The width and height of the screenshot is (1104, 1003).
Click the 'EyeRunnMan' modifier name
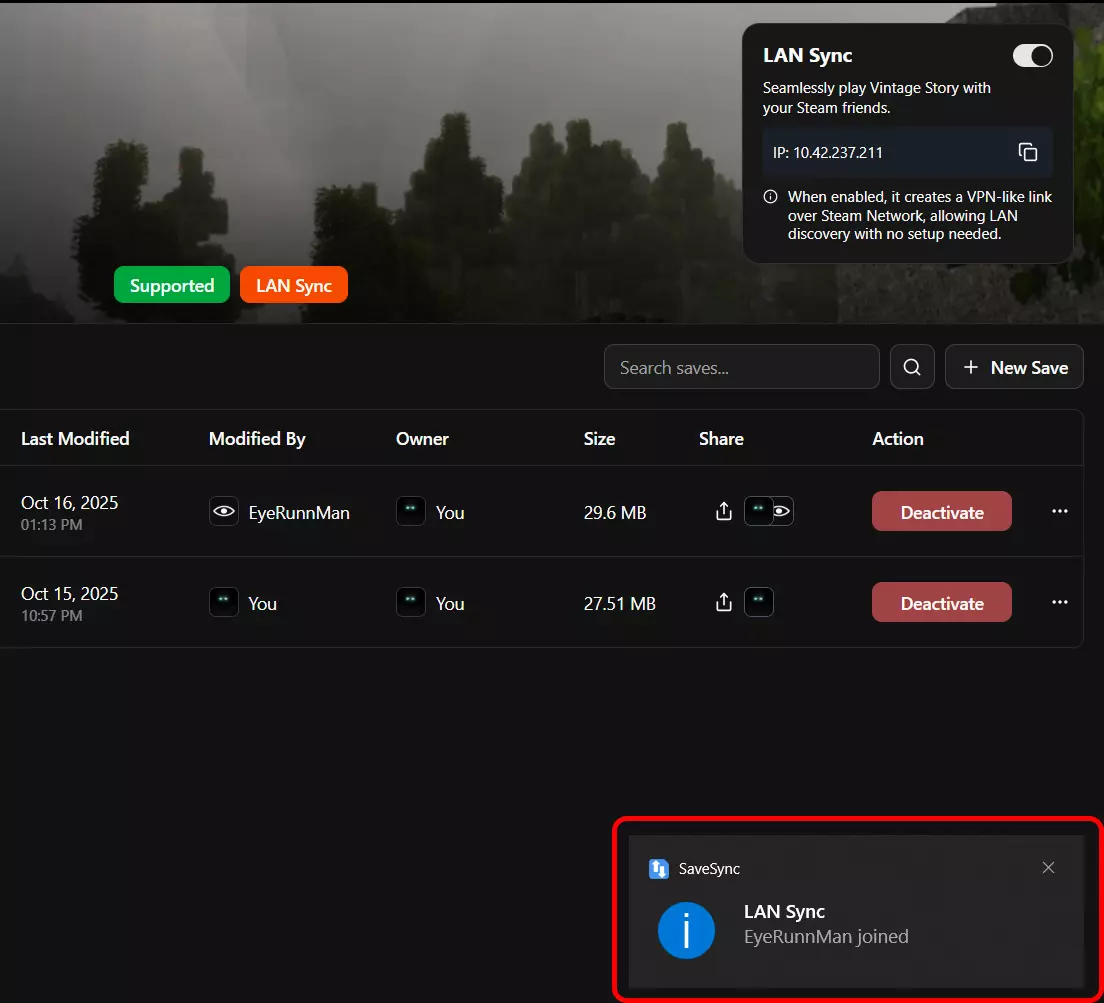tap(299, 512)
